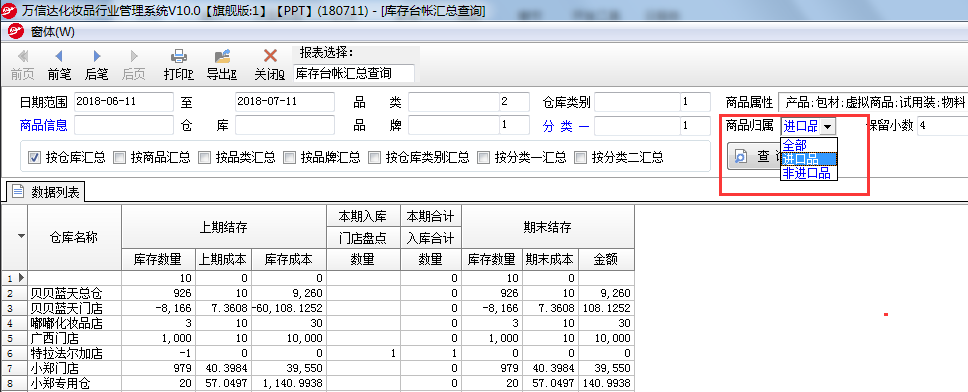Enable the 按分类一汇总 checkbox

click(x=483, y=157)
